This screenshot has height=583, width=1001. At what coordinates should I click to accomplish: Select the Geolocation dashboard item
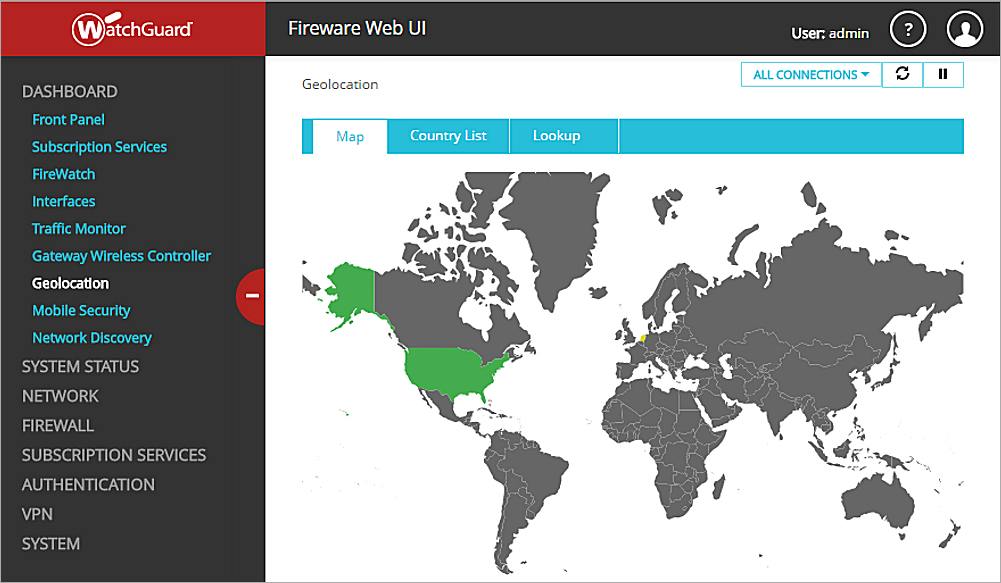[x=70, y=283]
